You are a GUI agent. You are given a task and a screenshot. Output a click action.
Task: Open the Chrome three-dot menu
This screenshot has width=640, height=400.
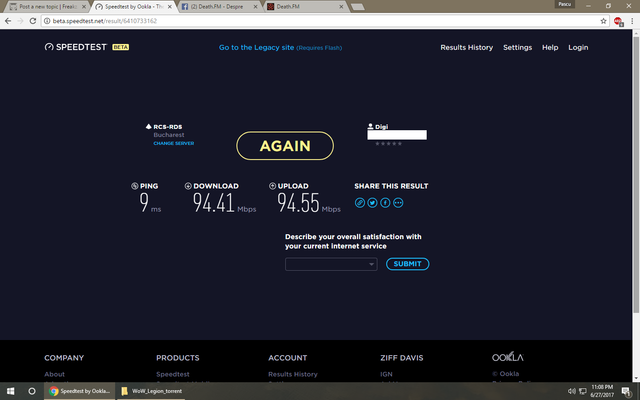pos(632,21)
